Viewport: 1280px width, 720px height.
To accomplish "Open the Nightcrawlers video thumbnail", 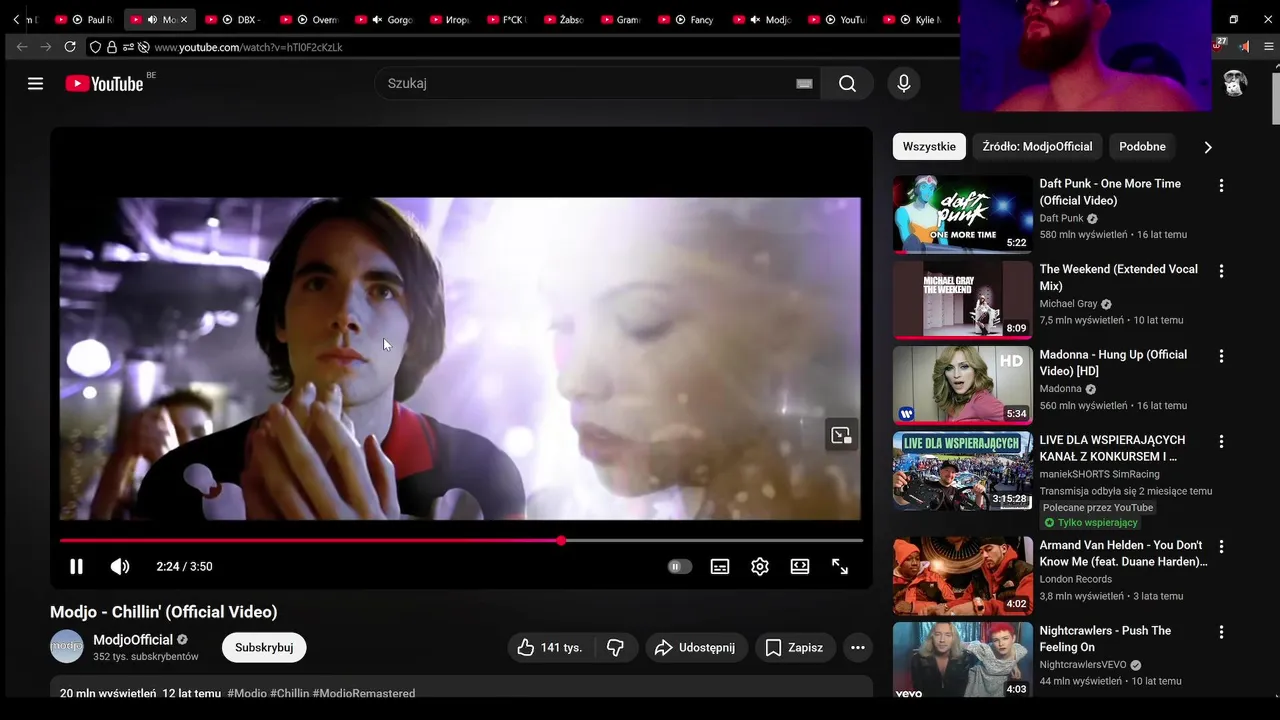I will click(x=962, y=660).
